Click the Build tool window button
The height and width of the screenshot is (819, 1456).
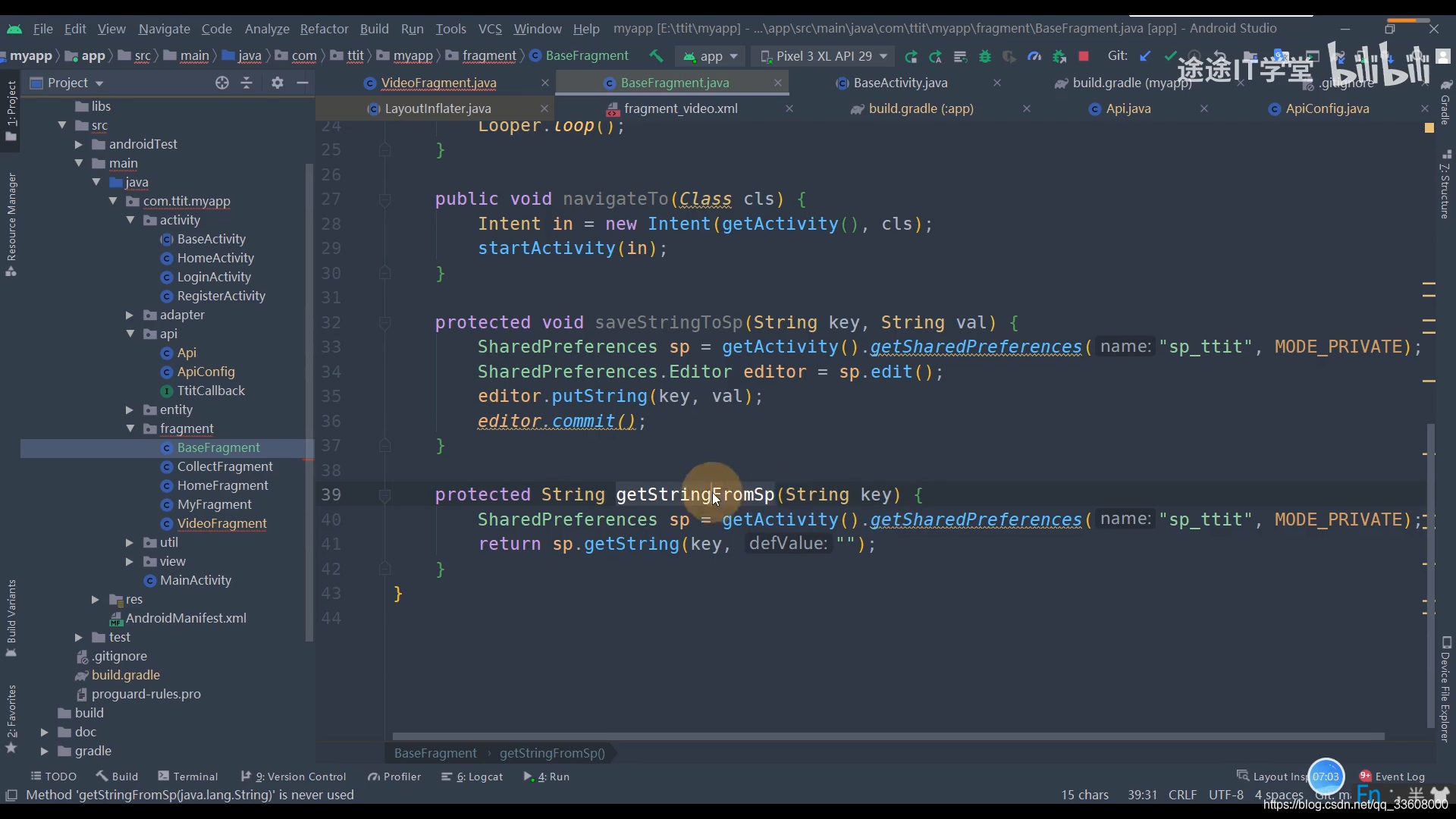pyautogui.click(x=117, y=777)
